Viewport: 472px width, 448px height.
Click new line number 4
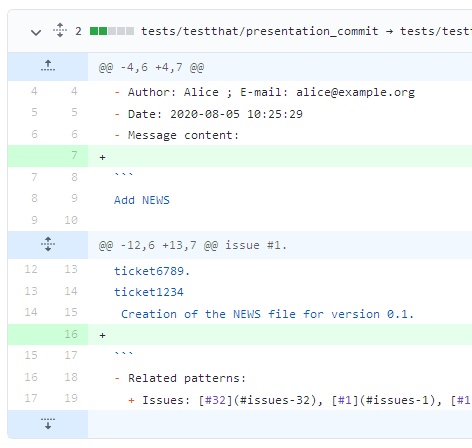click(74, 91)
